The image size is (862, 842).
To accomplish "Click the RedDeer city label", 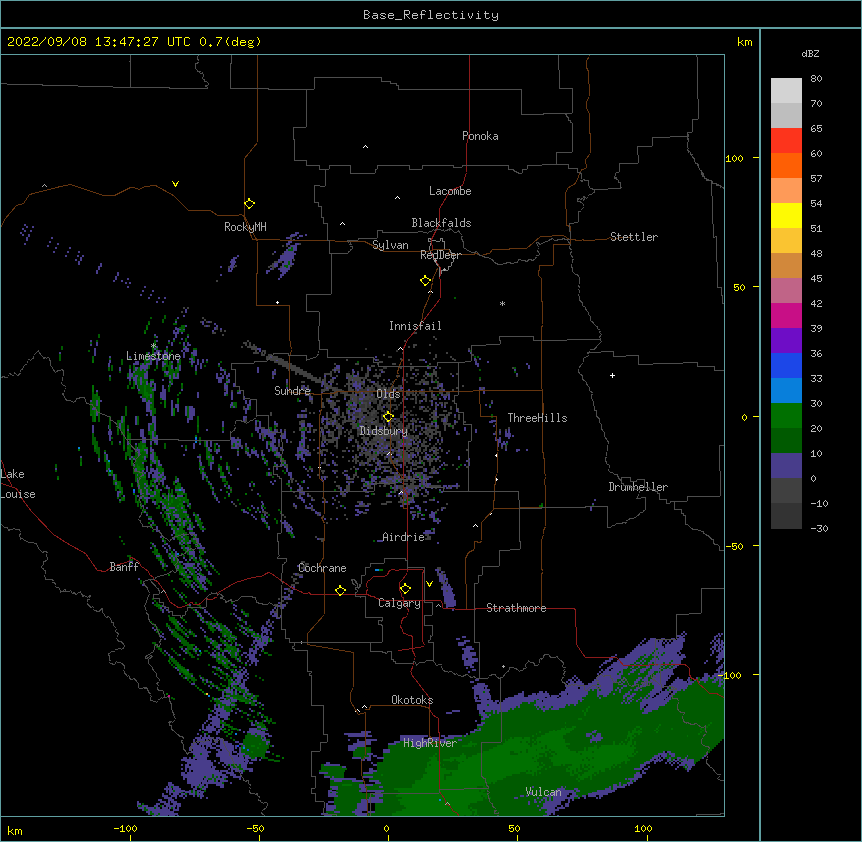I will click(440, 255).
